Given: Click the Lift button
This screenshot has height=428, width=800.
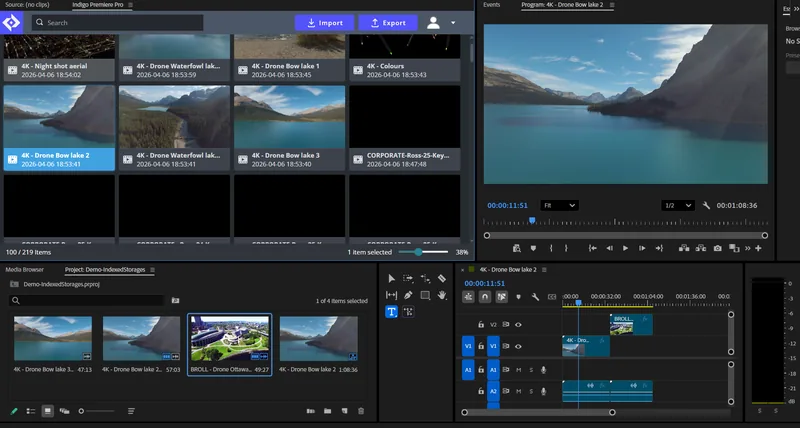Looking at the screenshot, I should (684, 248).
